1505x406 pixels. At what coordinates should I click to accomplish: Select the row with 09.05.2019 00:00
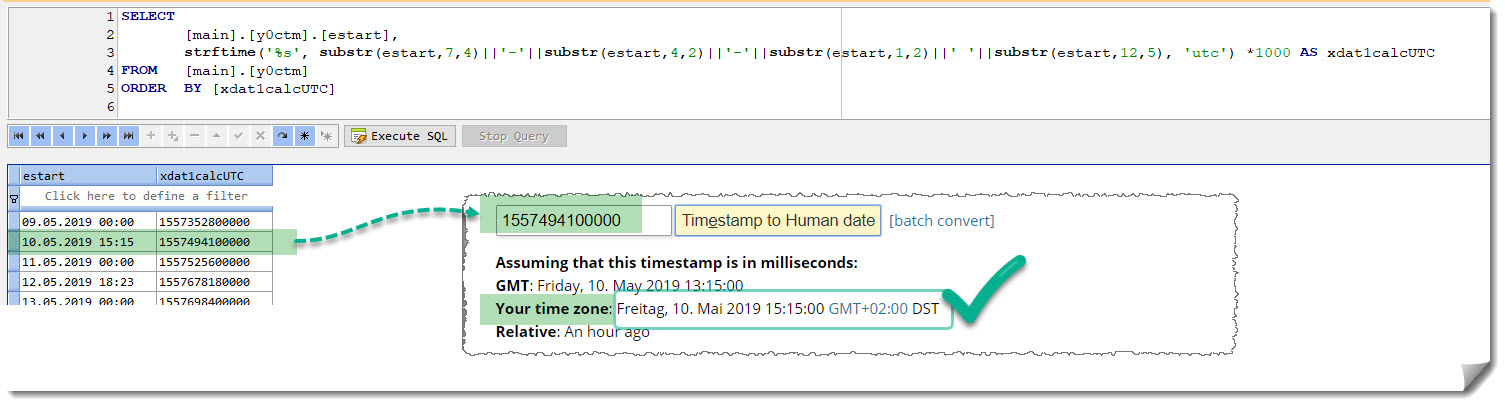[x=88, y=222]
